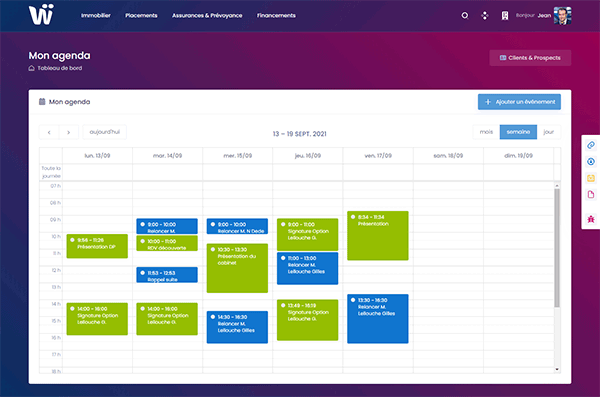The height and width of the screenshot is (397, 600).
Task: Open Friday 8:34 Présentation event
Action: tap(378, 235)
